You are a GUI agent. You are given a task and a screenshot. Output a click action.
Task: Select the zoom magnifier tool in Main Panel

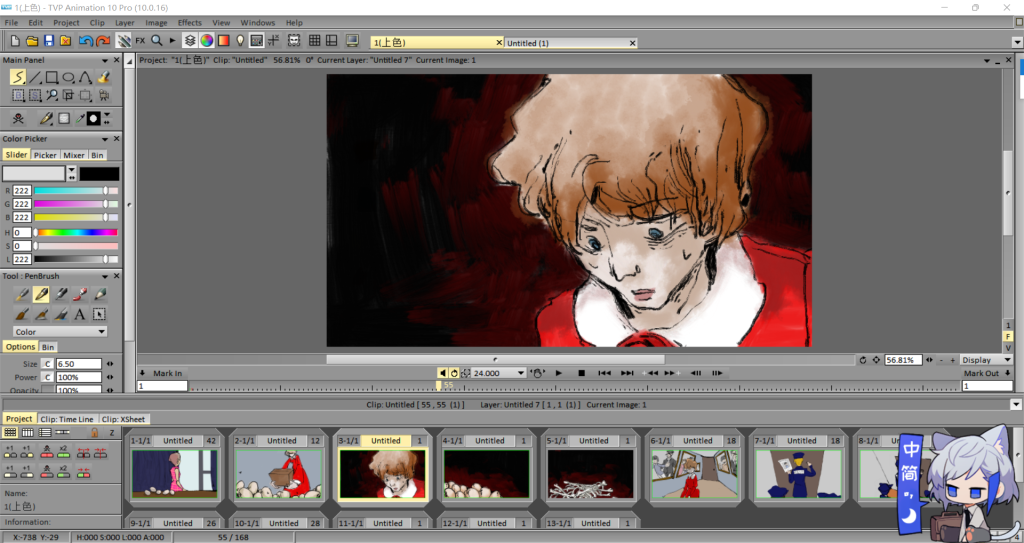pos(52,95)
